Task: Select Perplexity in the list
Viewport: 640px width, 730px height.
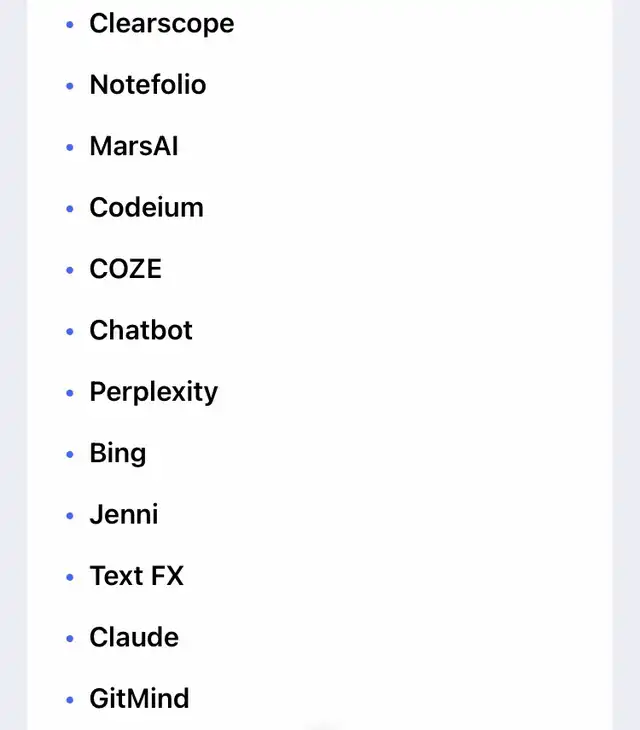Action: [x=153, y=392]
